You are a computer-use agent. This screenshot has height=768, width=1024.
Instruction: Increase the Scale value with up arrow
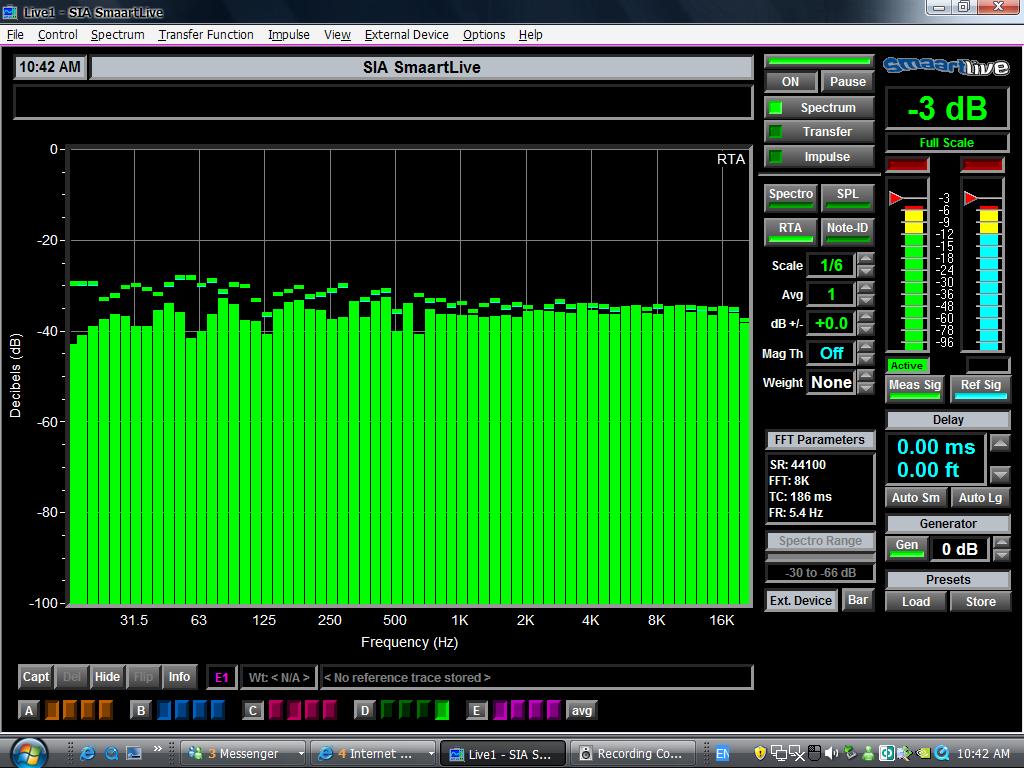coord(865,258)
